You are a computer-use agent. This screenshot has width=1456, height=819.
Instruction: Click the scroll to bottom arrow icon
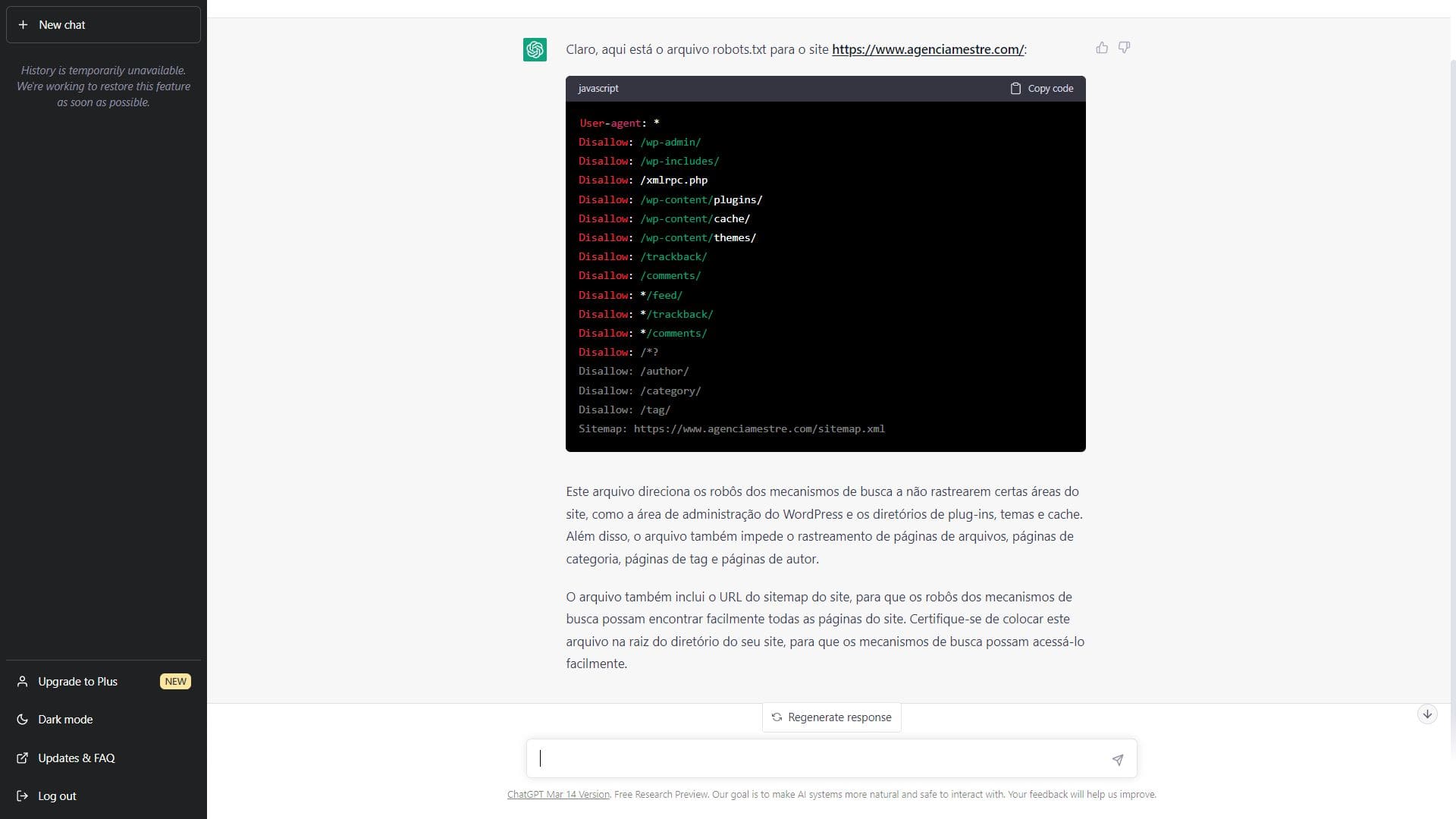(1426, 714)
